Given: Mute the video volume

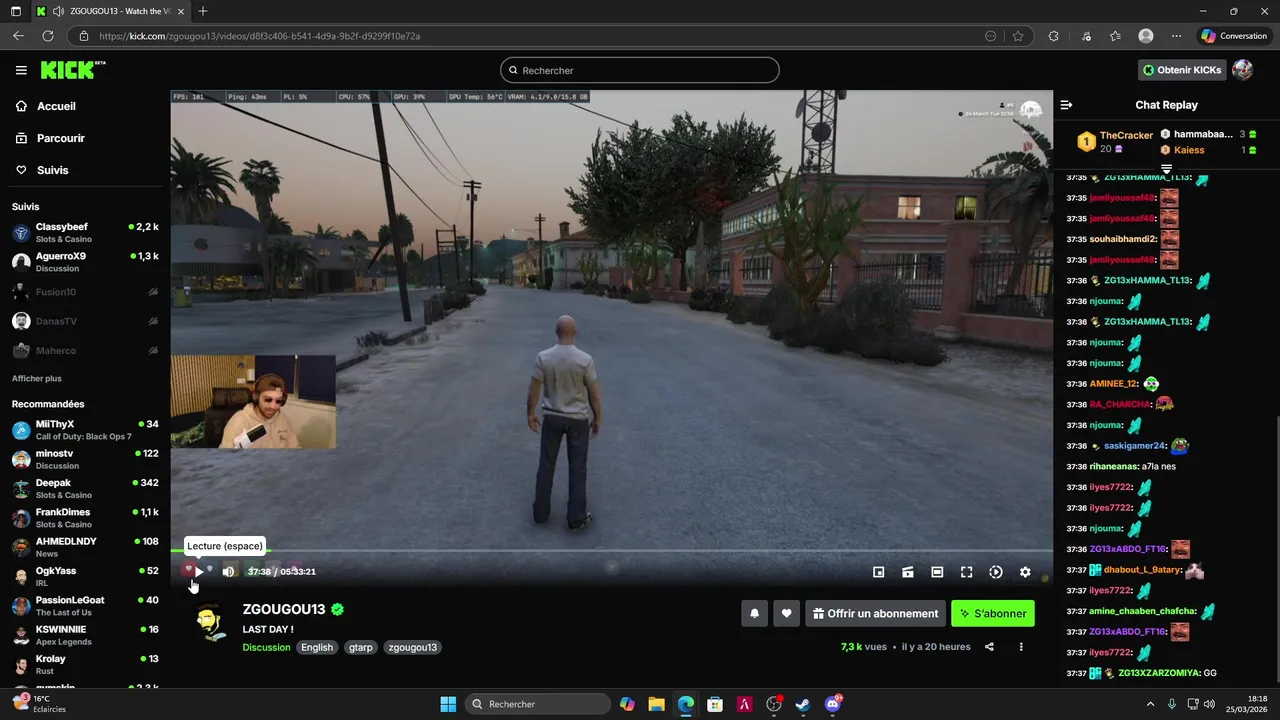Looking at the screenshot, I should tap(228, 572).
